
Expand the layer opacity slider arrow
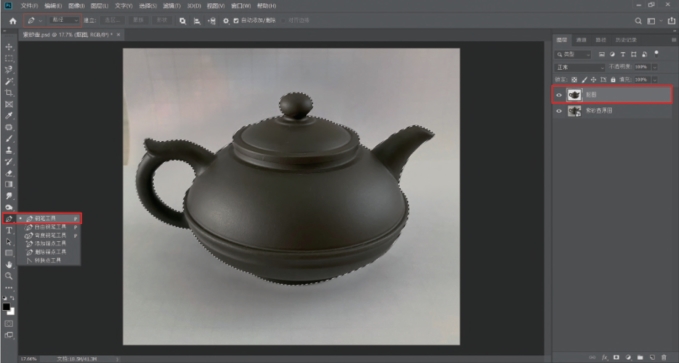(x=655, y=67)
